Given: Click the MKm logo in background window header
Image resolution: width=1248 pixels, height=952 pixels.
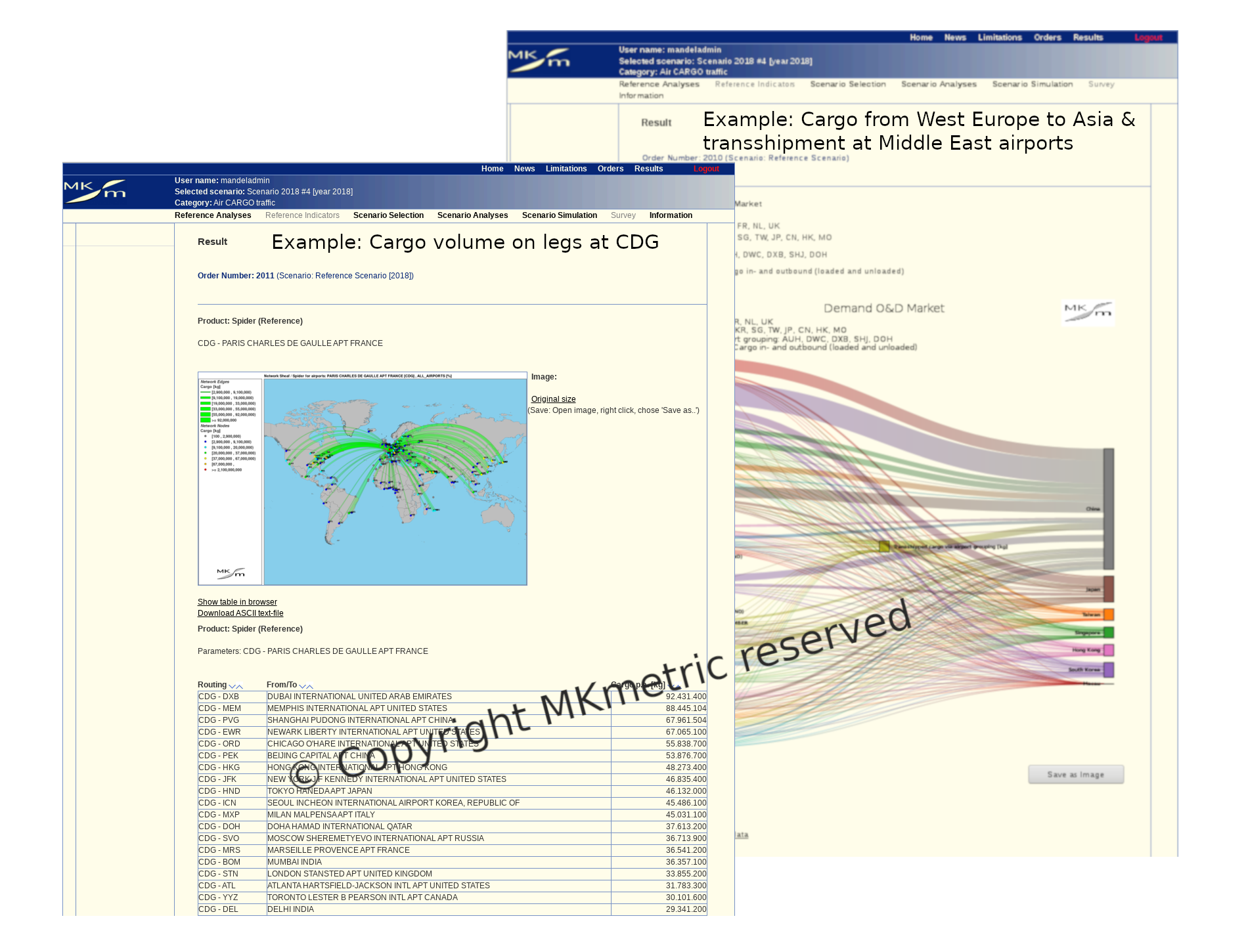Looking at the screenshot, I should tap(539, 60).
